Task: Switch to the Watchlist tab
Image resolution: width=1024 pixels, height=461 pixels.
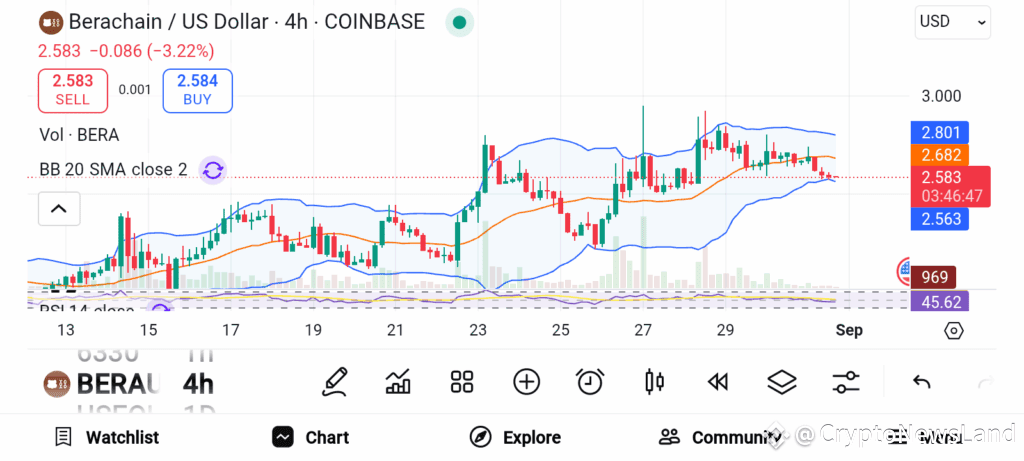Action: click(x=107, y=437)
